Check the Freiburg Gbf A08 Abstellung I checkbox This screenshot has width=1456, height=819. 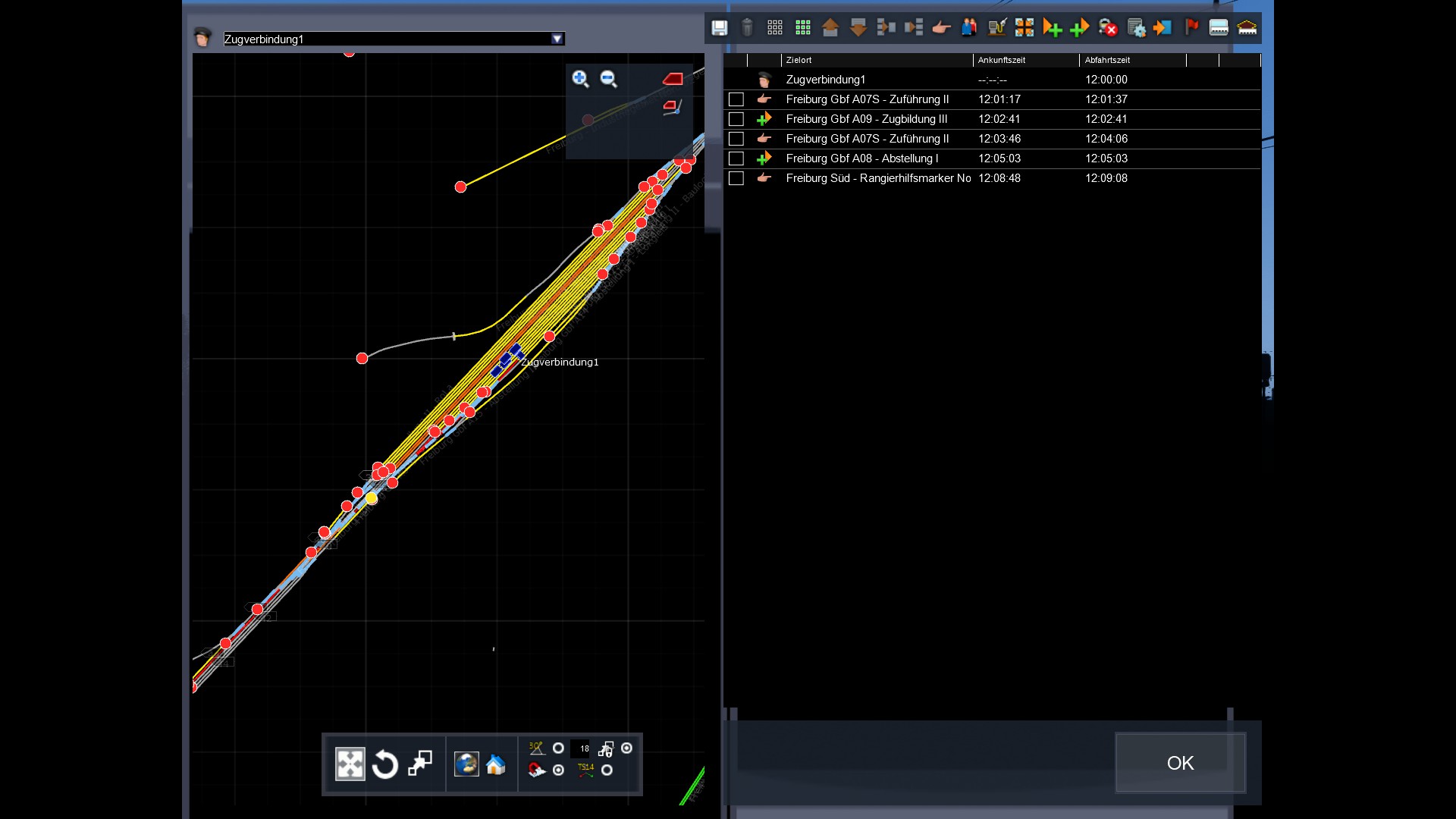(x=736, y=158)
